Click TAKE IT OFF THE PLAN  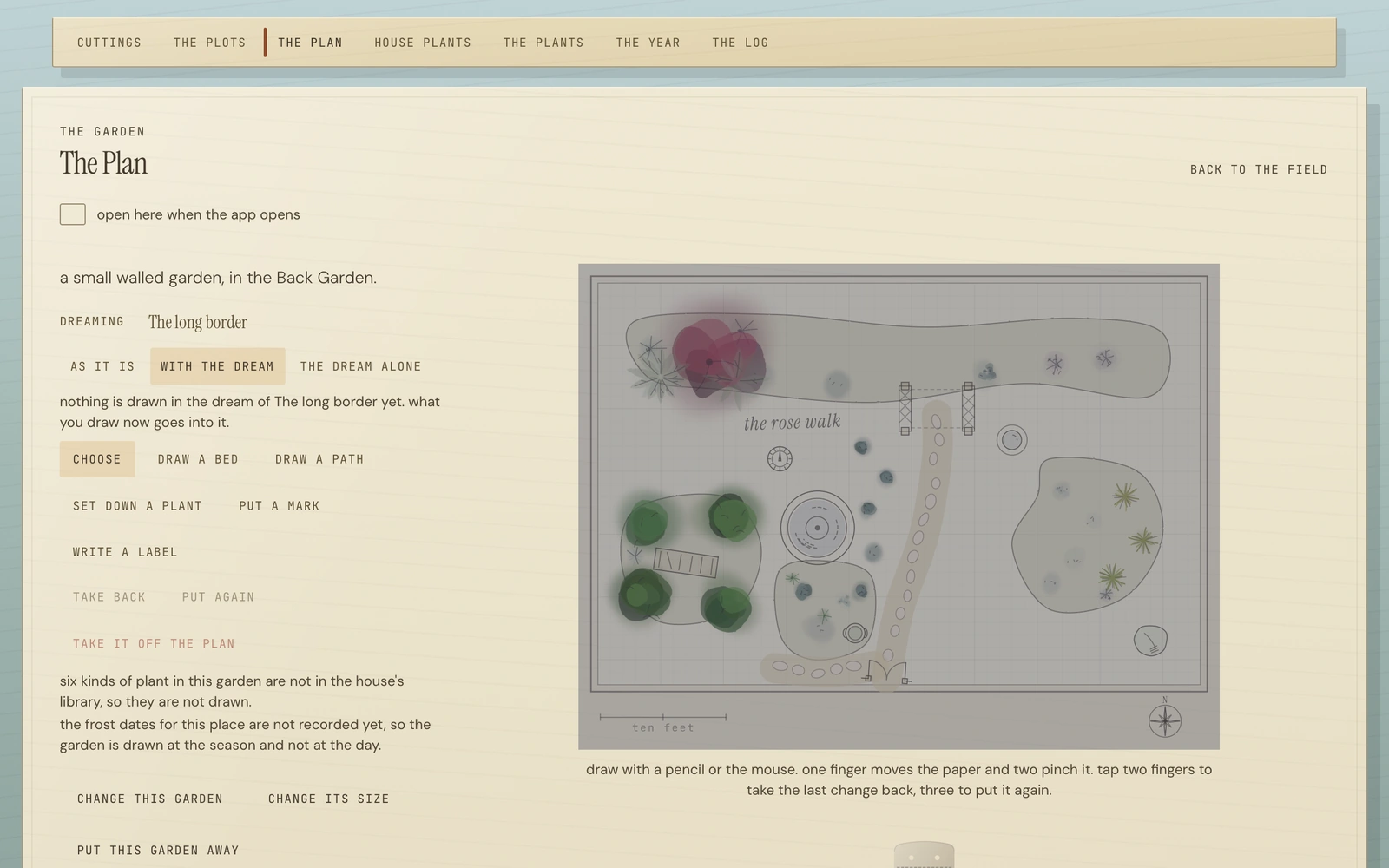[x=154, y=644]
